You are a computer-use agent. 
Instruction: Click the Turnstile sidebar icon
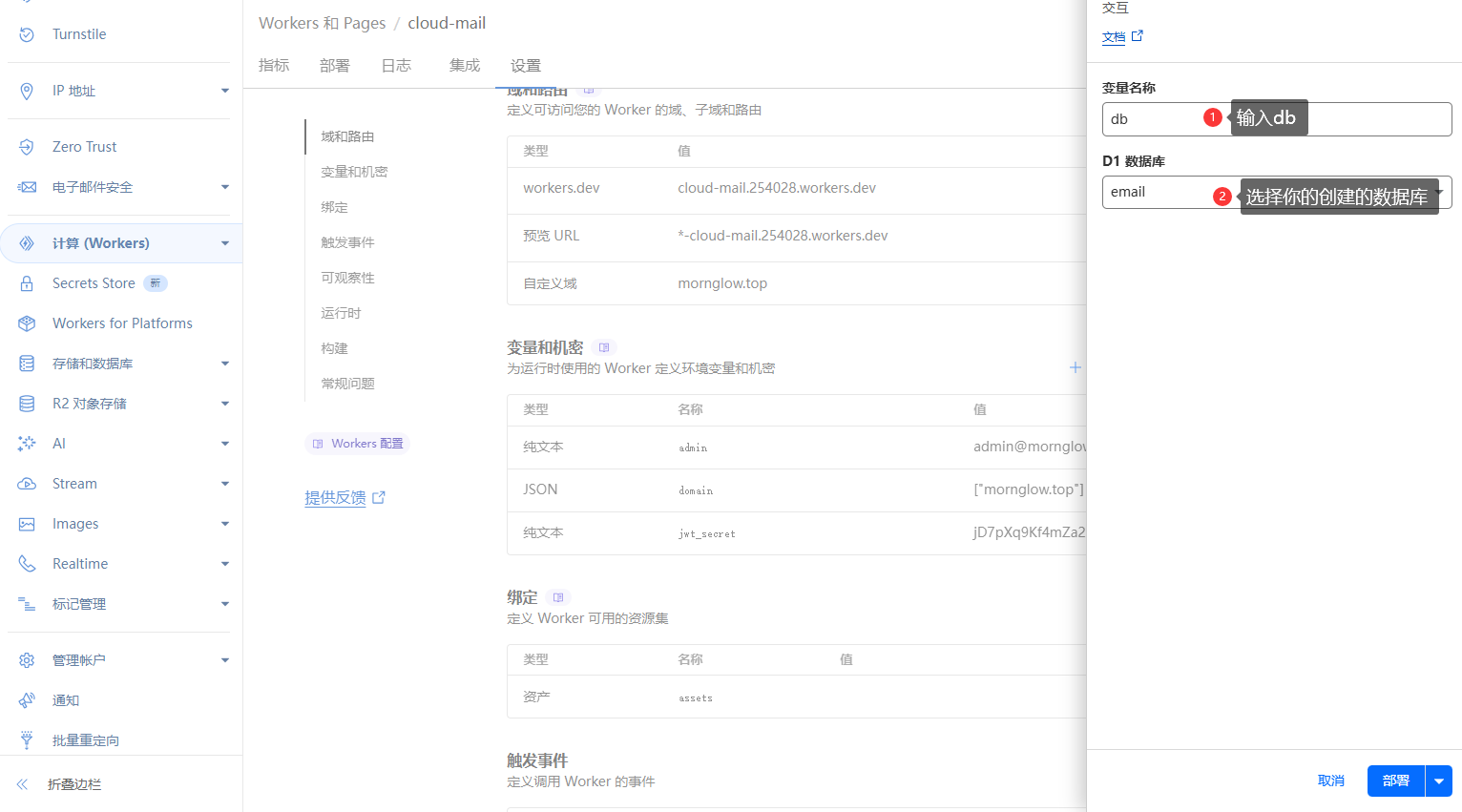coord(27,34)
